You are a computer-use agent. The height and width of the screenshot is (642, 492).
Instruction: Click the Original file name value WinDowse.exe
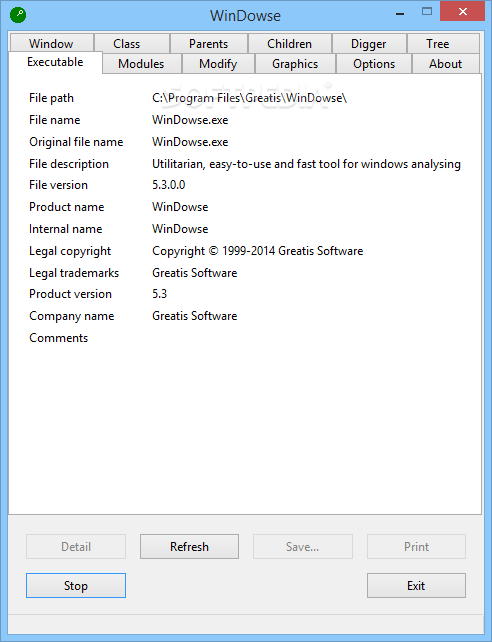190,142
